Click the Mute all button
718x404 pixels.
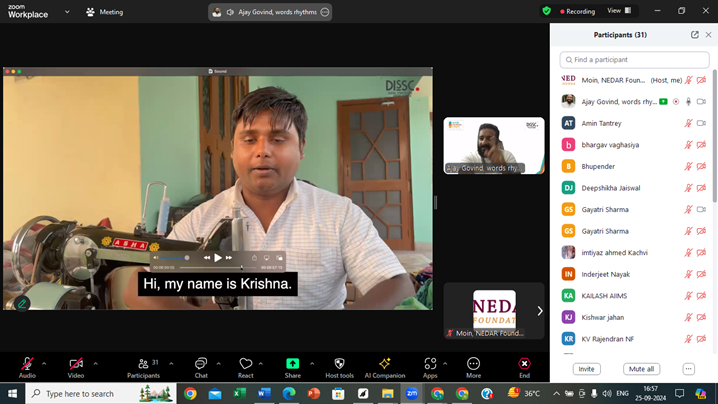641,369
